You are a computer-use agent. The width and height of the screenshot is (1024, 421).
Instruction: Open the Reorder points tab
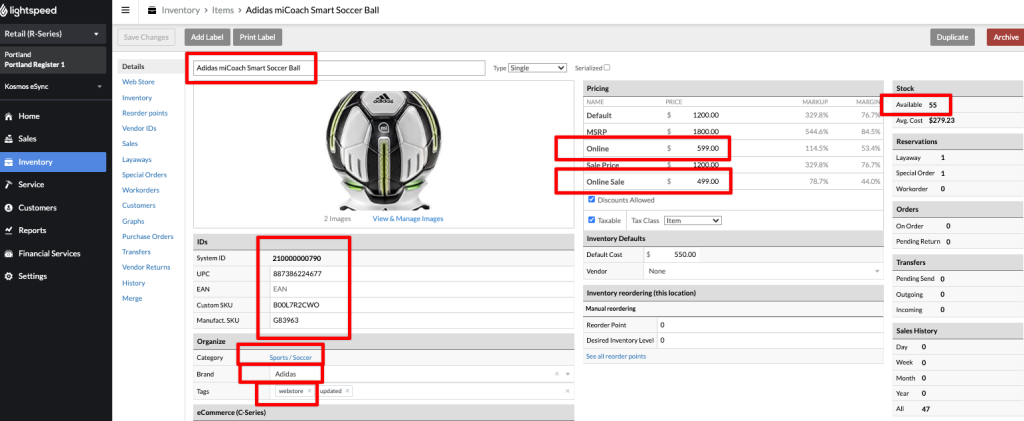pos(145,113)
